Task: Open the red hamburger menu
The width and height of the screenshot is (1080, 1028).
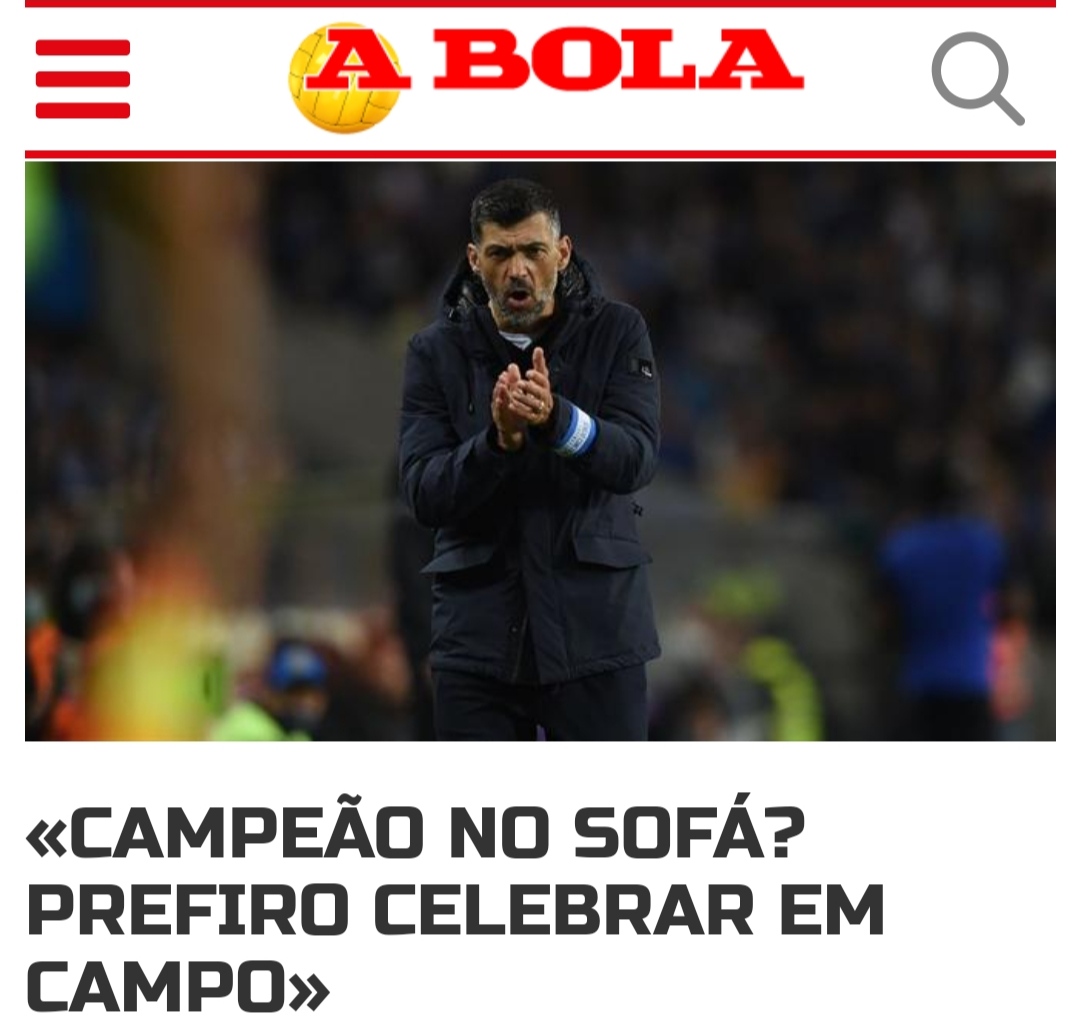Action: pos(83,78)
